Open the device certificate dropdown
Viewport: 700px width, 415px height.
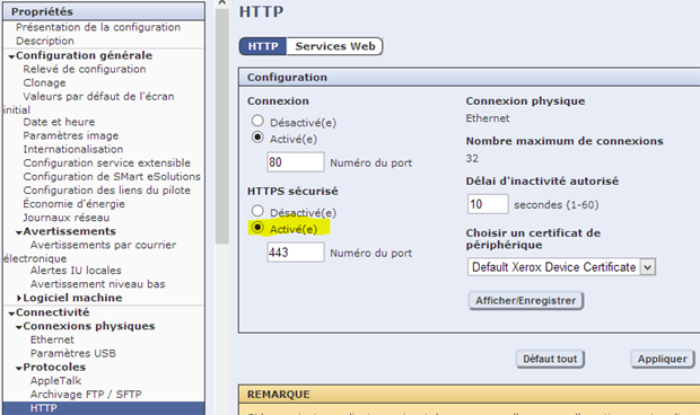tap(648, 267)
